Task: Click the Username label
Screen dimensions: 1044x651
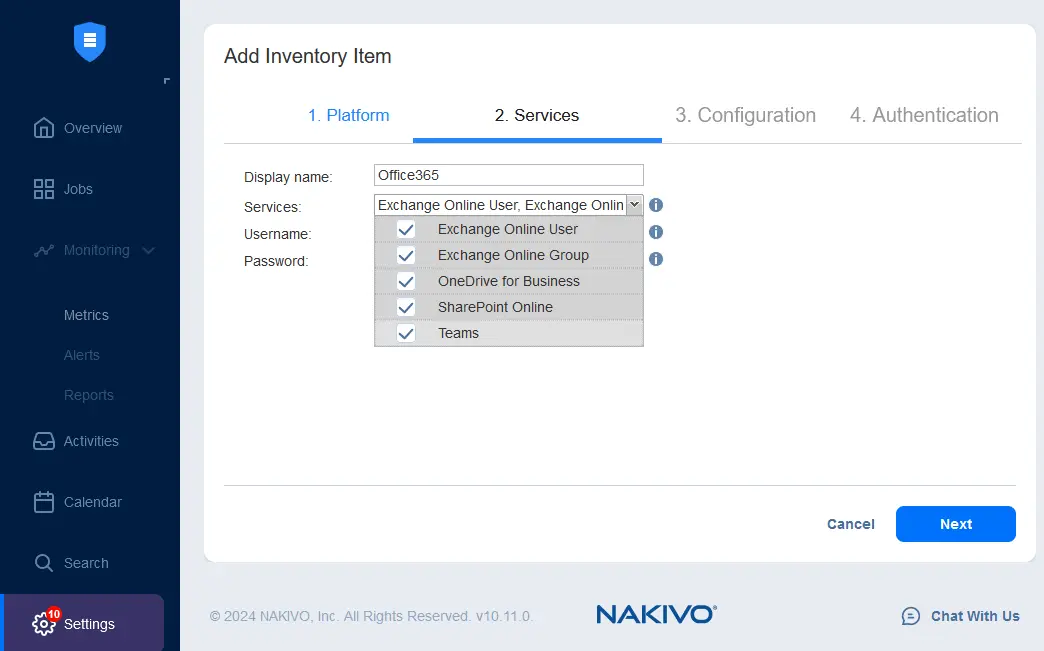Action: [x=278, y=234]
